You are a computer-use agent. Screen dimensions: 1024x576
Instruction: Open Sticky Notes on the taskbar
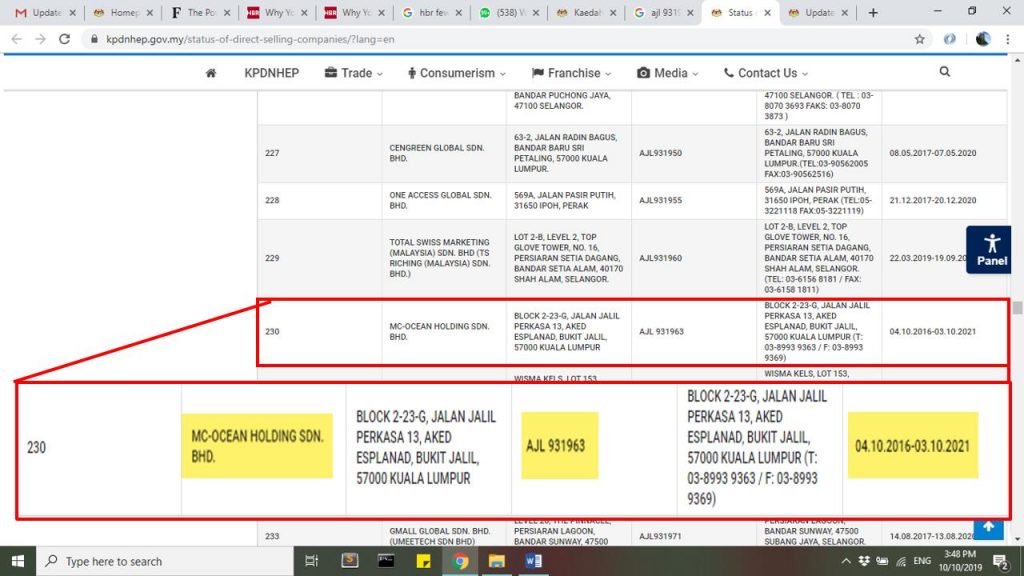point(423,561)
